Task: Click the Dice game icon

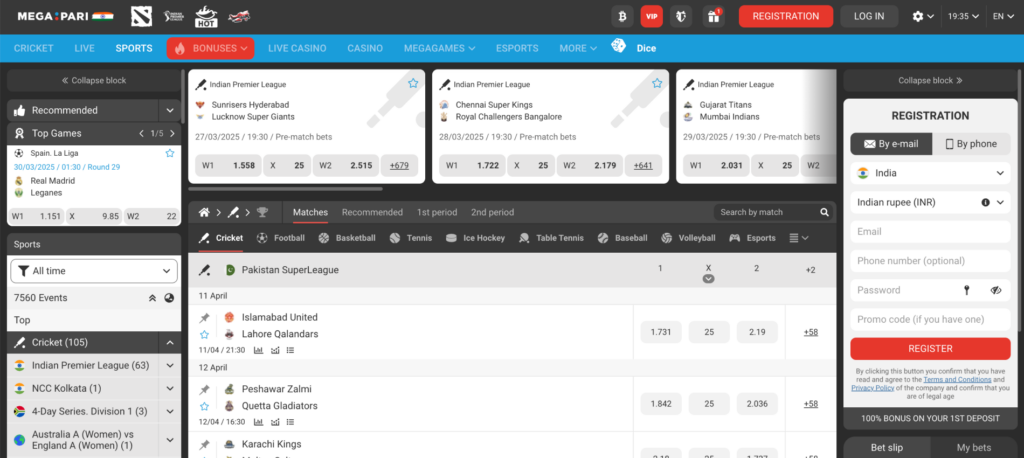Action: (619, 47)
